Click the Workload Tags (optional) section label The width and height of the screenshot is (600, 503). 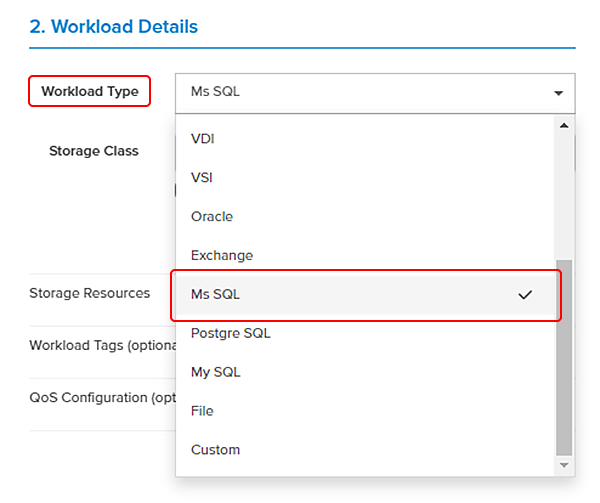click(x=103, y=345)
